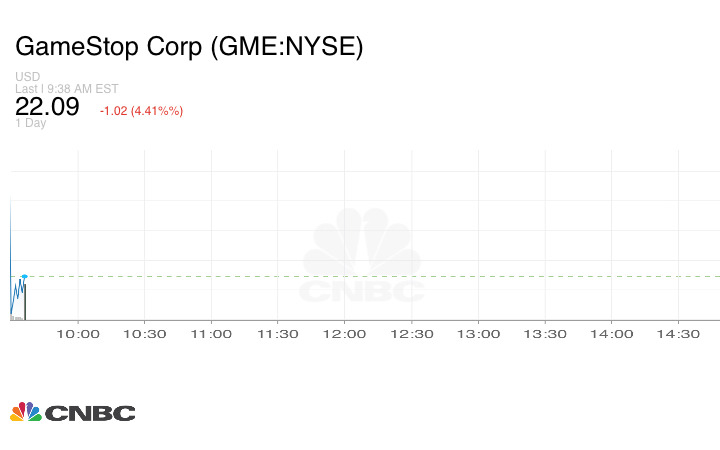
Task: Click the green dashed previous-close line
Action: (400, 276)
